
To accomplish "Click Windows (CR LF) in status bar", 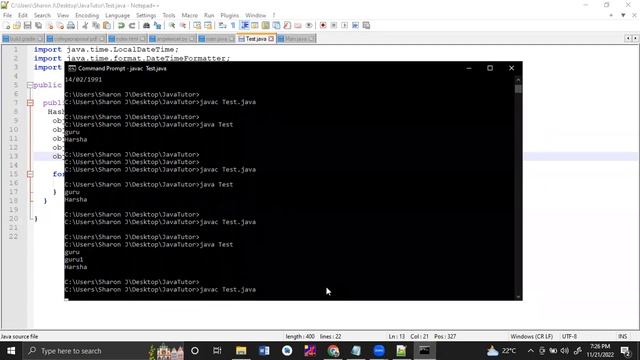I will click(x=531, y=336).
